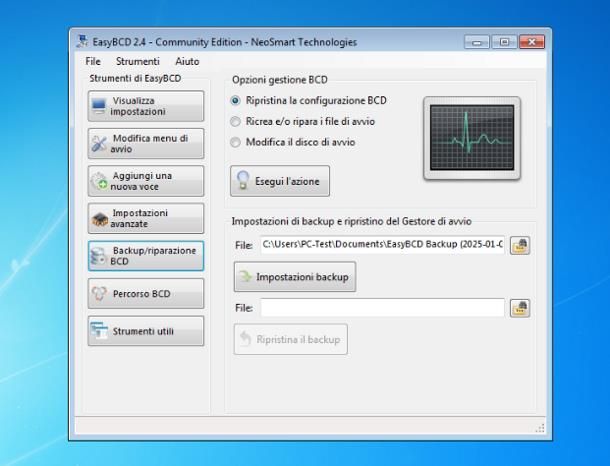Open Strumenti utili section
Image resolution: width=610 pixels, height=466 pixels.
click(x=146, y=331)
